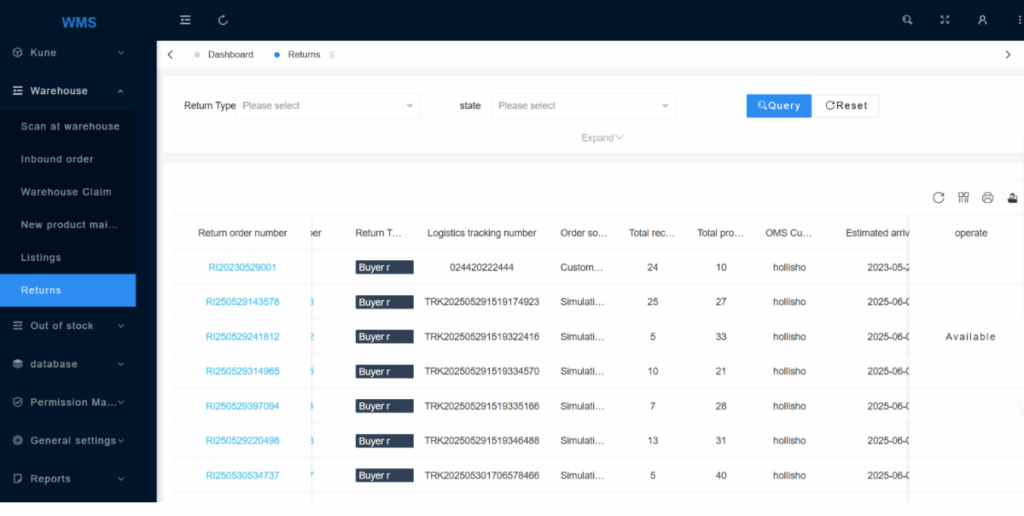Open the Return Type dropdown
This screenshot has height=516, width=1024.
pyautogui.click(x=328, y=106)
